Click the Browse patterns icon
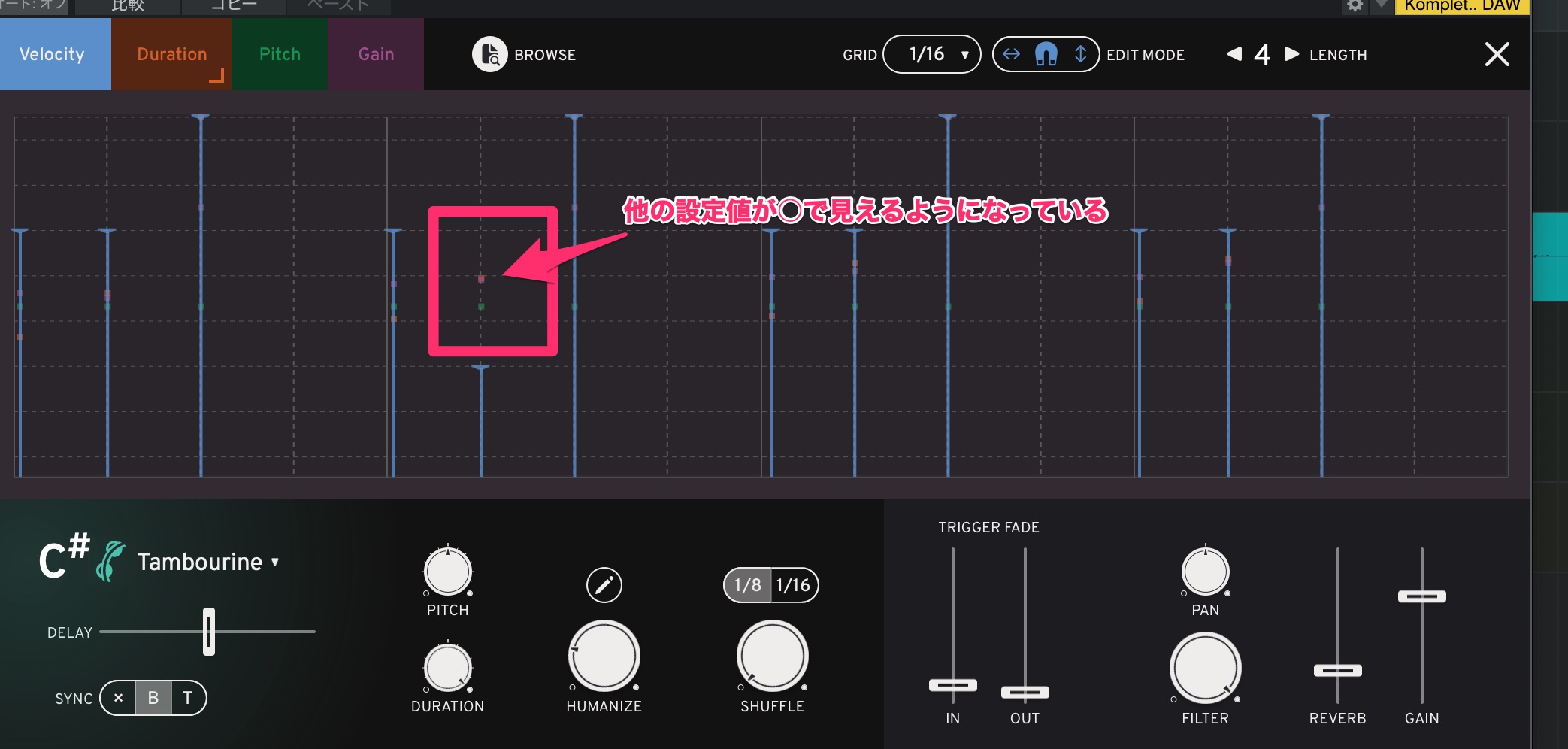Image resolution: width=1568 pixels, height=749 pixels. tap(489, 54)
